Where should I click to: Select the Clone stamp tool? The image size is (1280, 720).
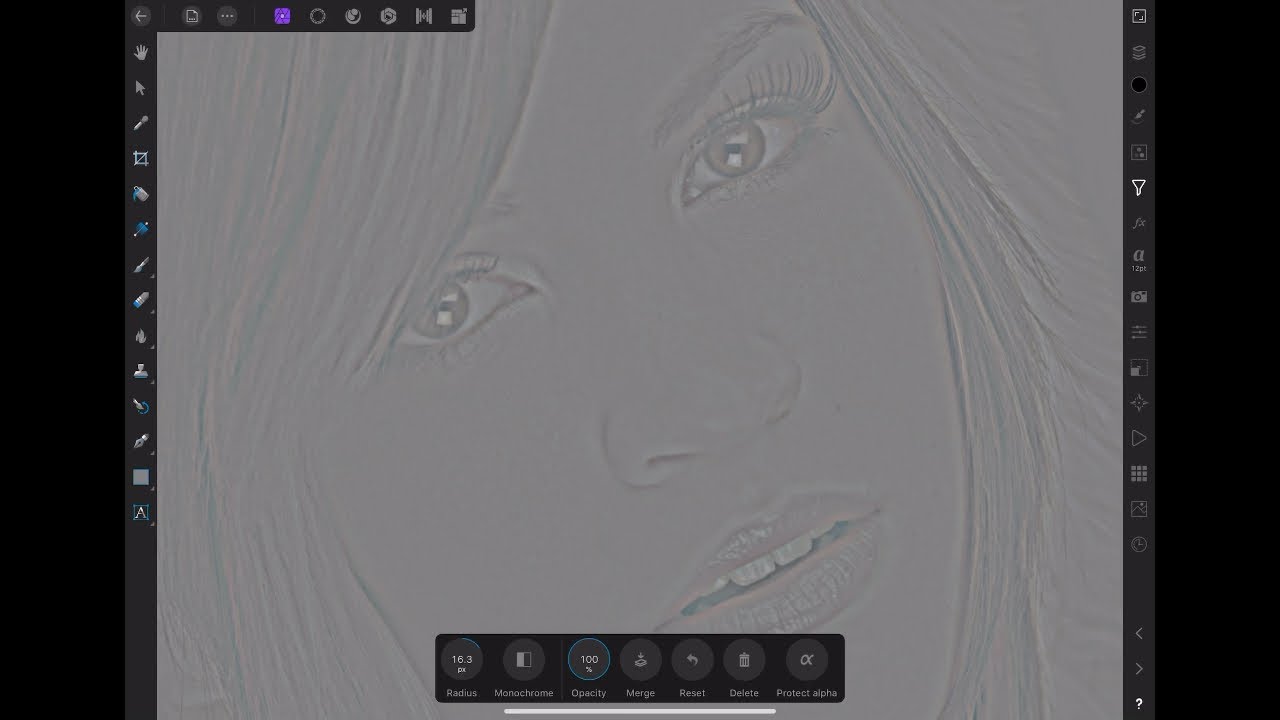(141, 371)
